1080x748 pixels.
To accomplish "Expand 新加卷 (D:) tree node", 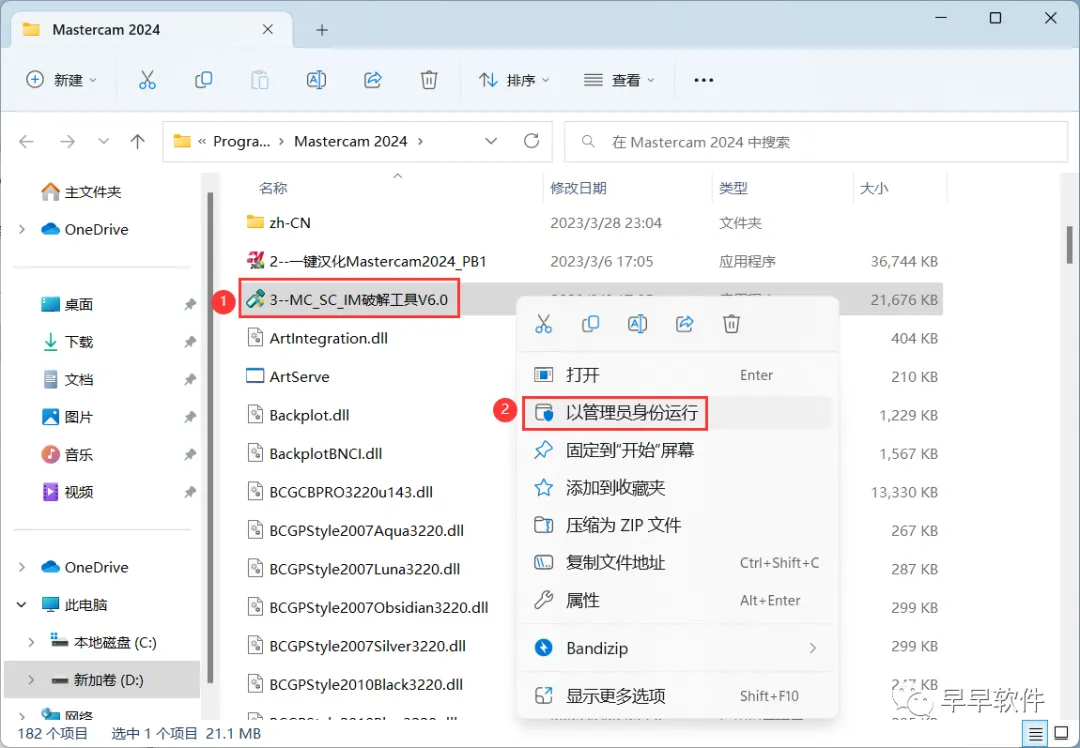I will click(x=31, y=680).
